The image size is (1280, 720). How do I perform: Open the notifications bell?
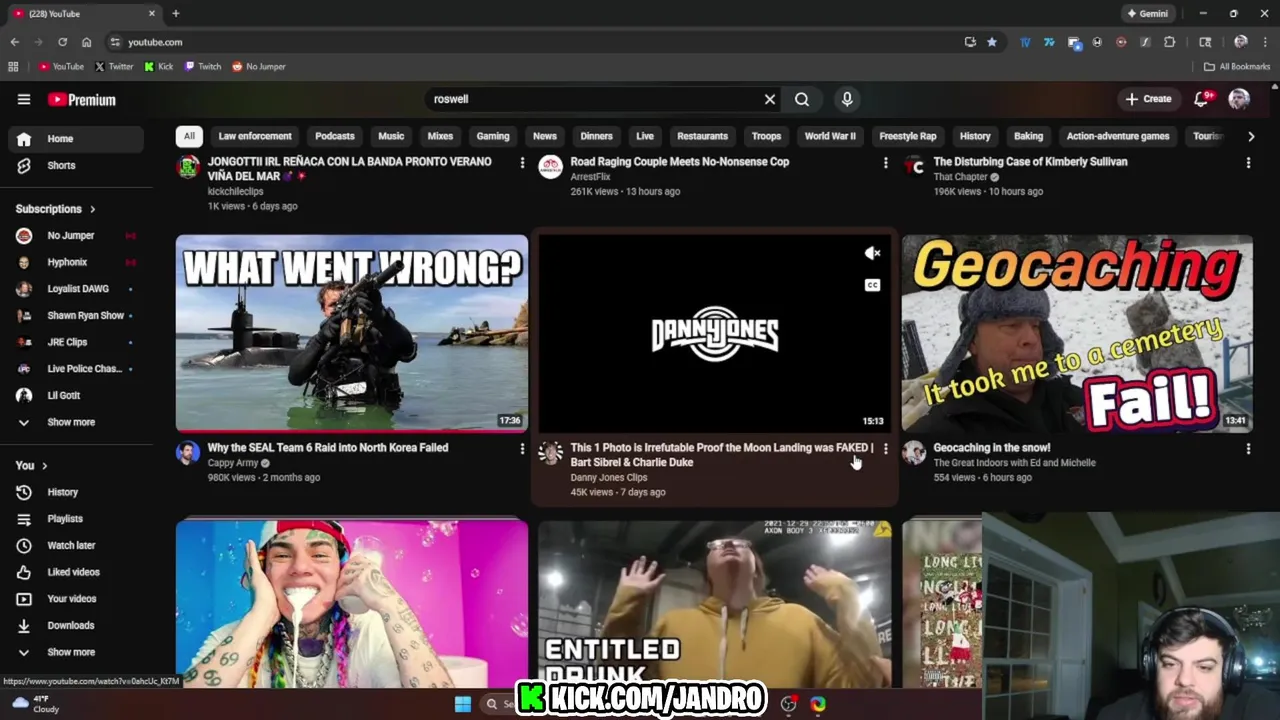pyautogui.click(x=1202, y=99)
